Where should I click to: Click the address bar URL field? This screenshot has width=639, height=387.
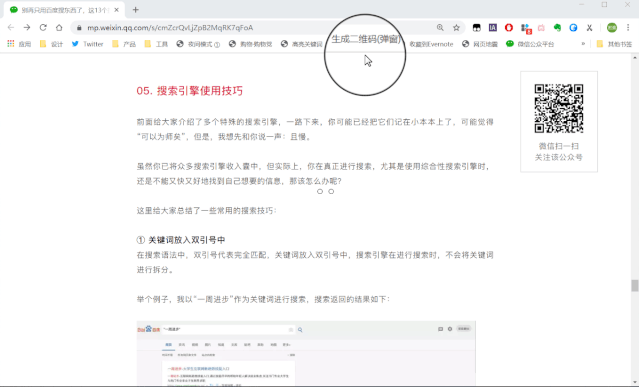click(x=257, y=28)
